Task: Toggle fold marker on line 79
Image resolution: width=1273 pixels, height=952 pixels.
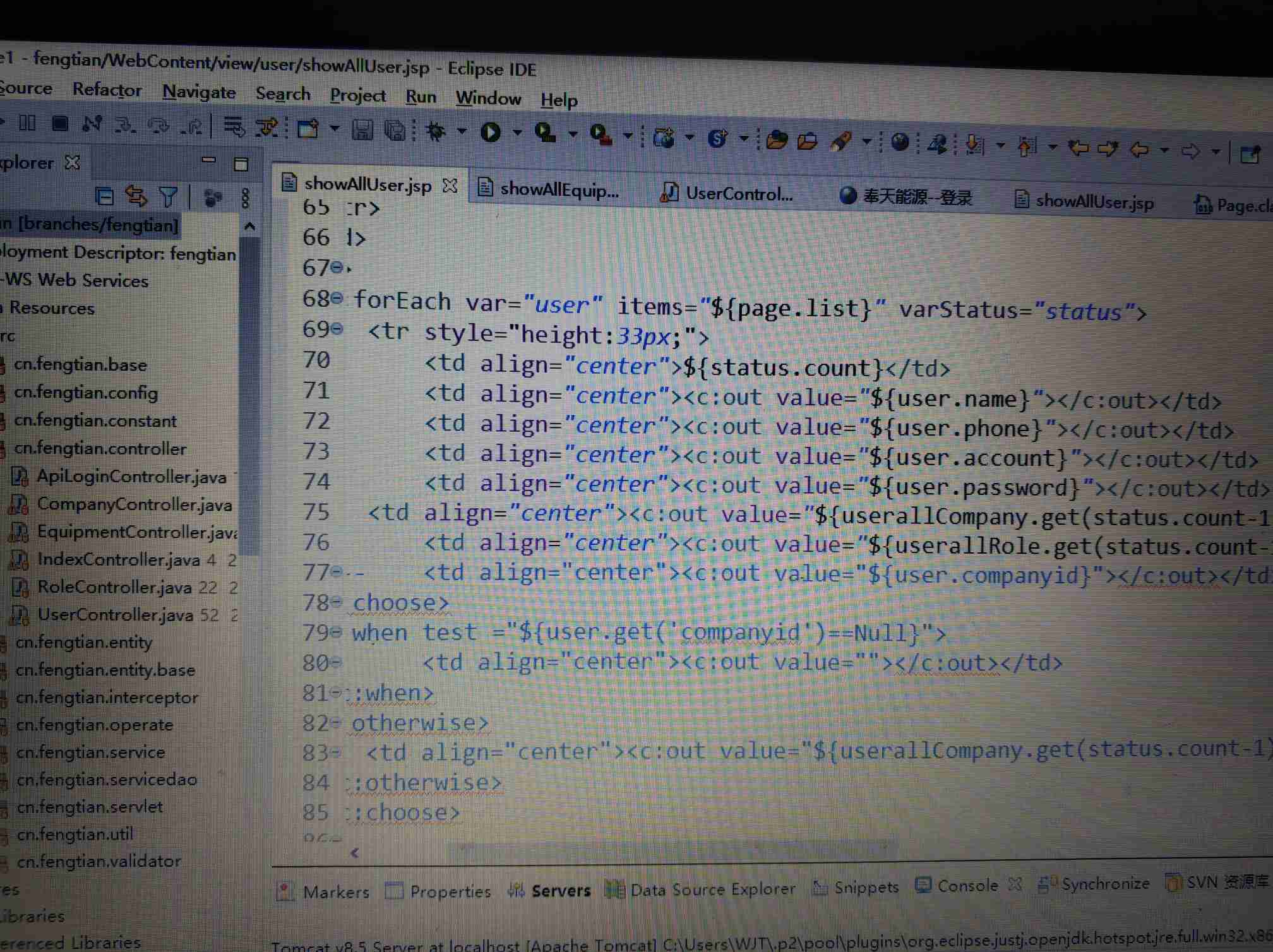Action: [337, 631]
